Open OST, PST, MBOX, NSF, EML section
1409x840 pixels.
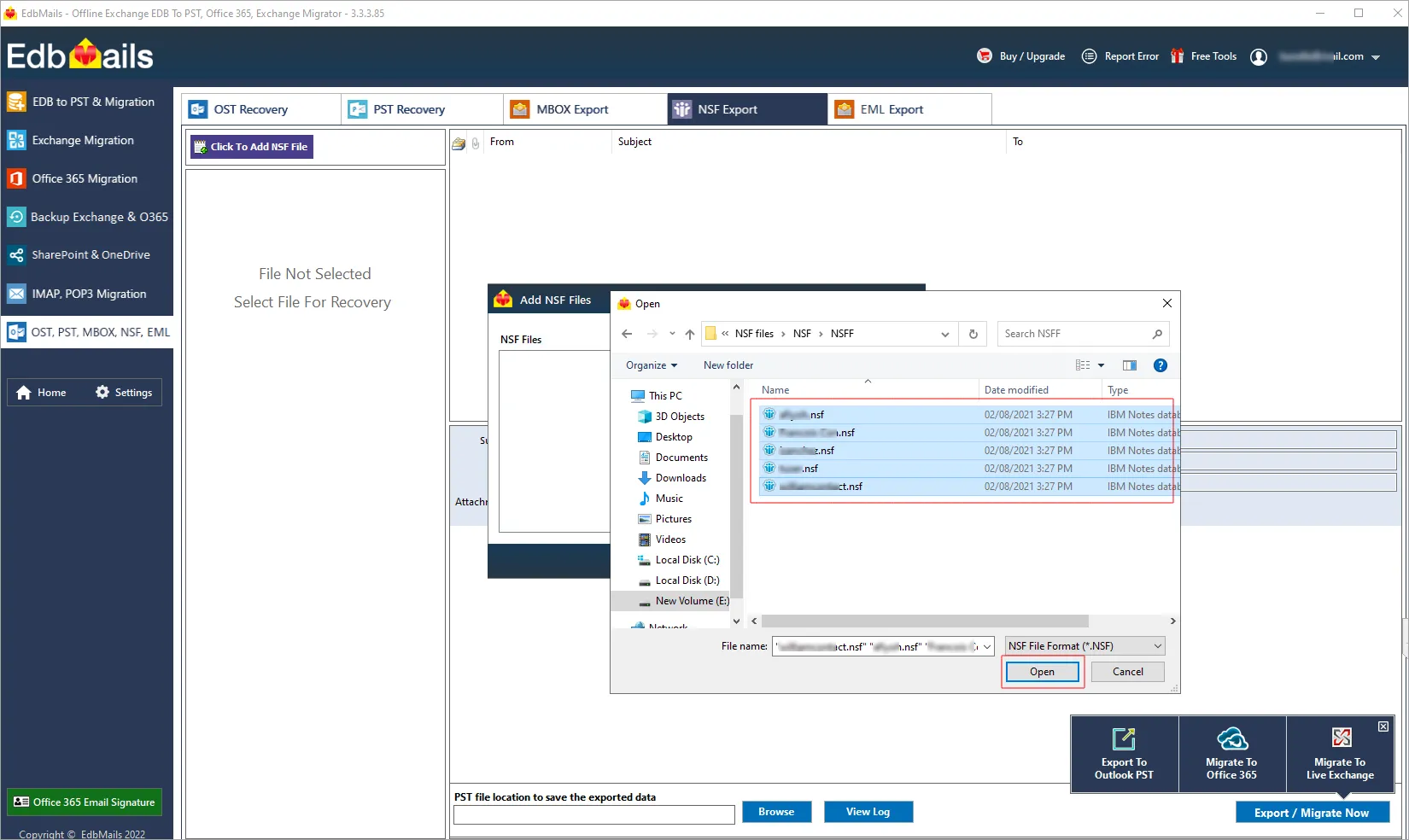pyautogui.click(x=86, y=332)
